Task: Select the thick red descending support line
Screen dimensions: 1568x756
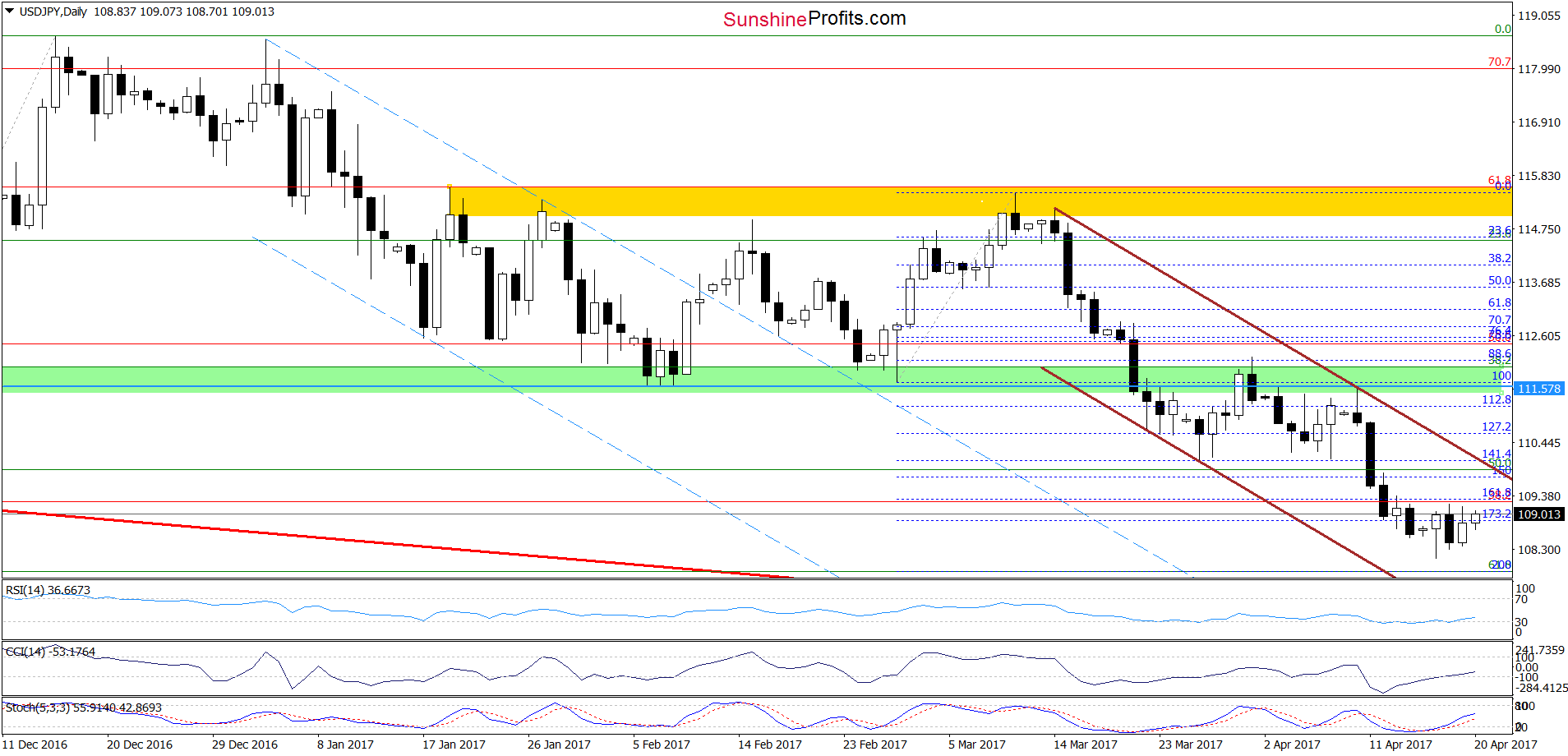Action: coord(399,544)
